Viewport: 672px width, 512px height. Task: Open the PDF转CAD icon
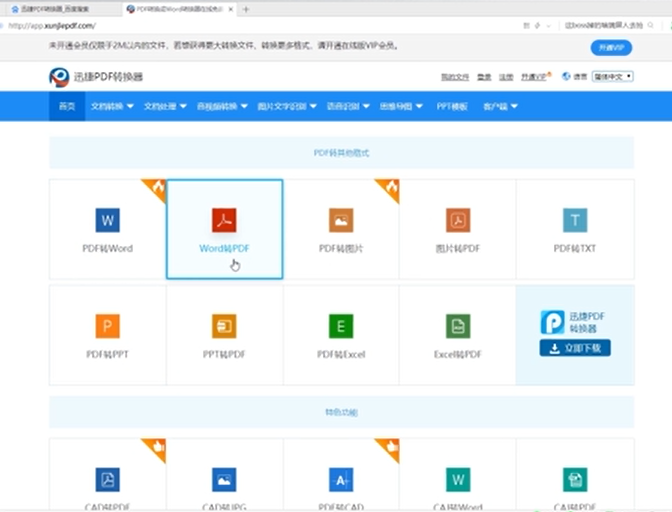[x=341, y=479]
